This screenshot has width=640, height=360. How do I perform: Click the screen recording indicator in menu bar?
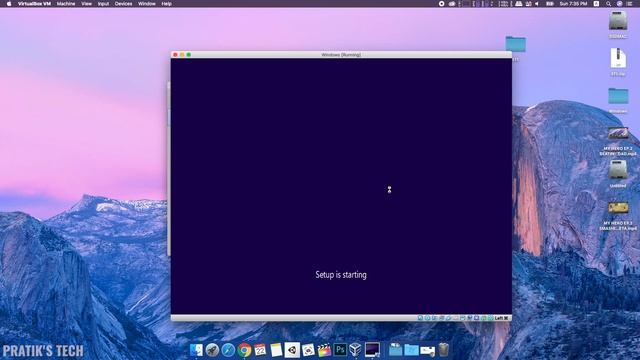(441, 4)
